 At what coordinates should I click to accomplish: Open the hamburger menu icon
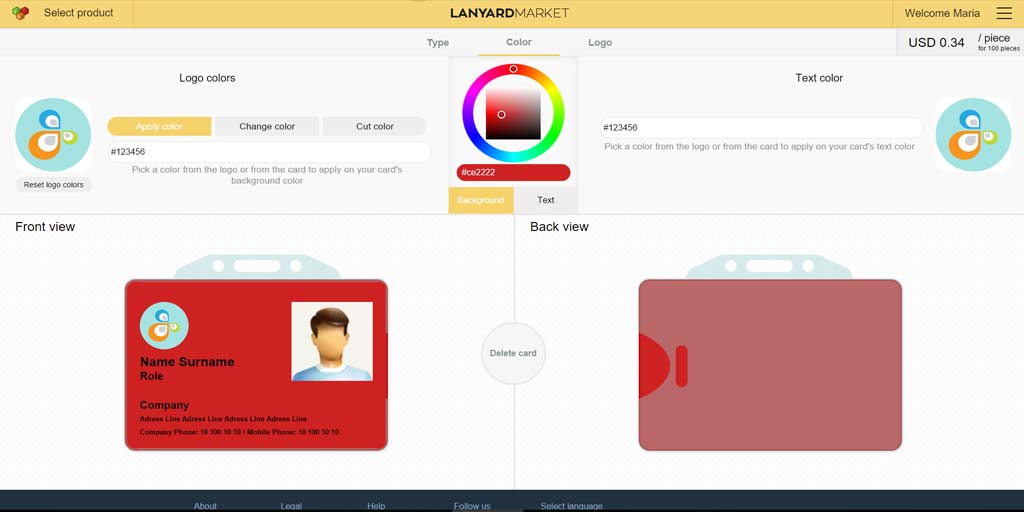click(x=1004, y=13)
